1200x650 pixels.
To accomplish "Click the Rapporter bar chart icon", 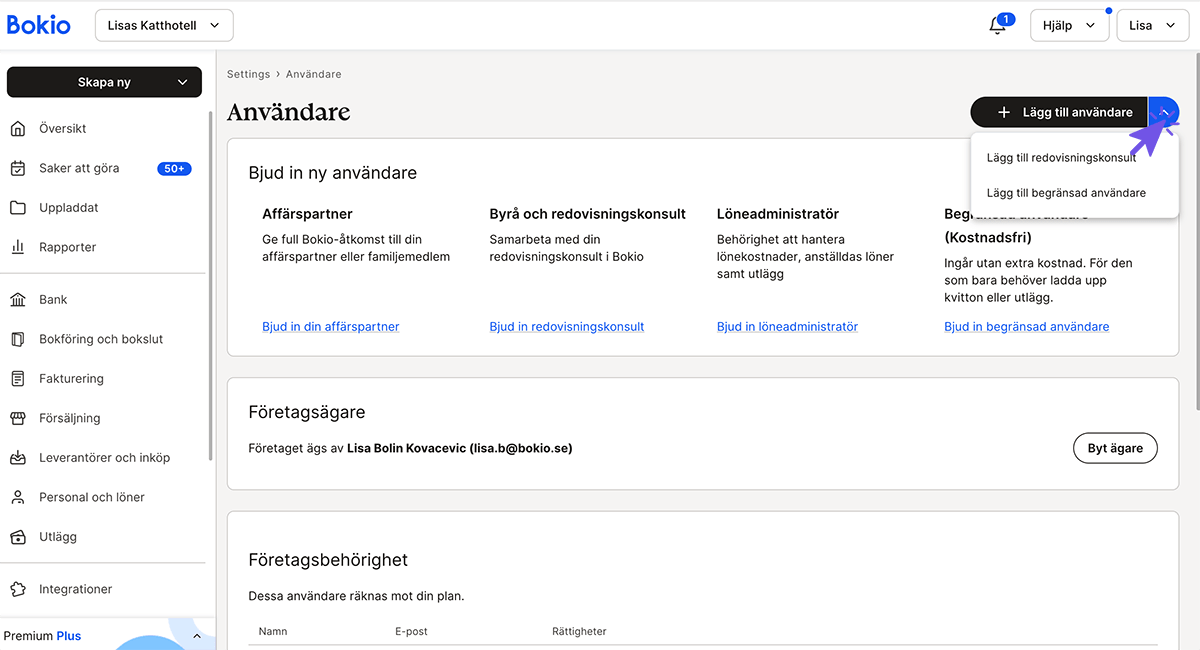I will [18, 247].
